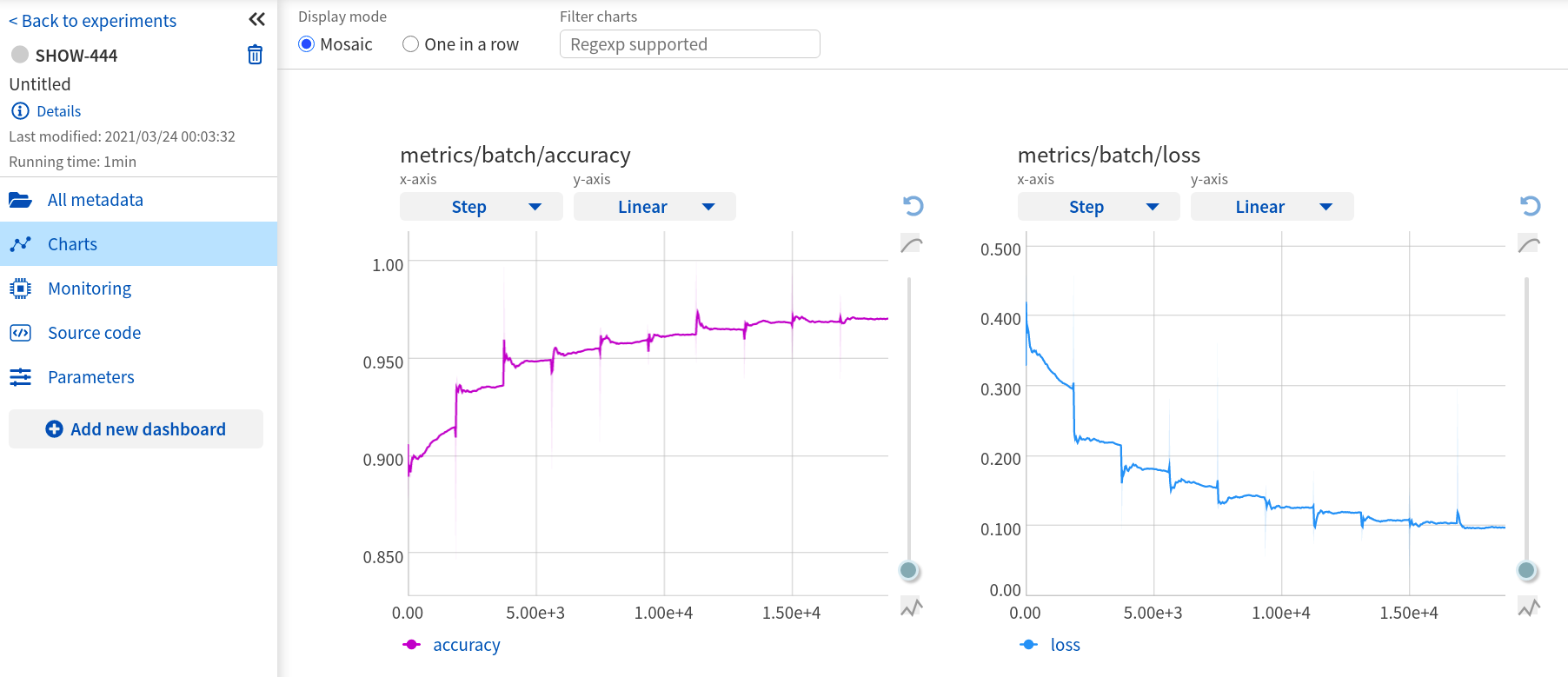Image resolution: width=1568 pixels, height=677 pixels.
Task: Click the loss chart smoothing slider handle
Action: click(1526, 570)
